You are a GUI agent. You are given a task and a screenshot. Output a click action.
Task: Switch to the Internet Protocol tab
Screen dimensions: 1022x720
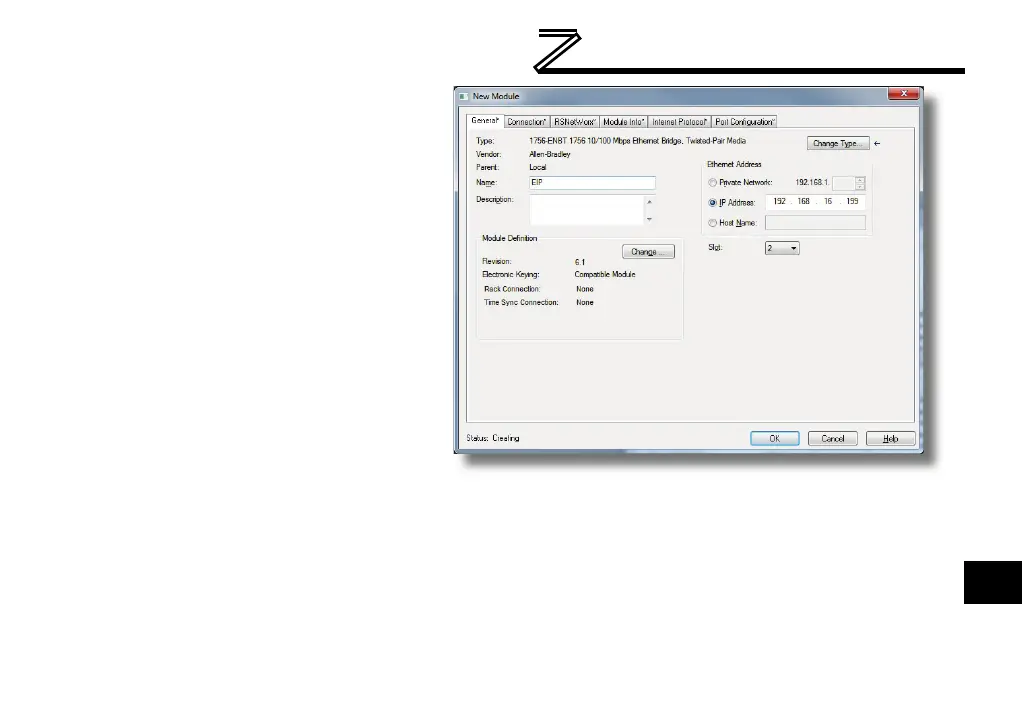pyautogui.click(x=679, y=122)
